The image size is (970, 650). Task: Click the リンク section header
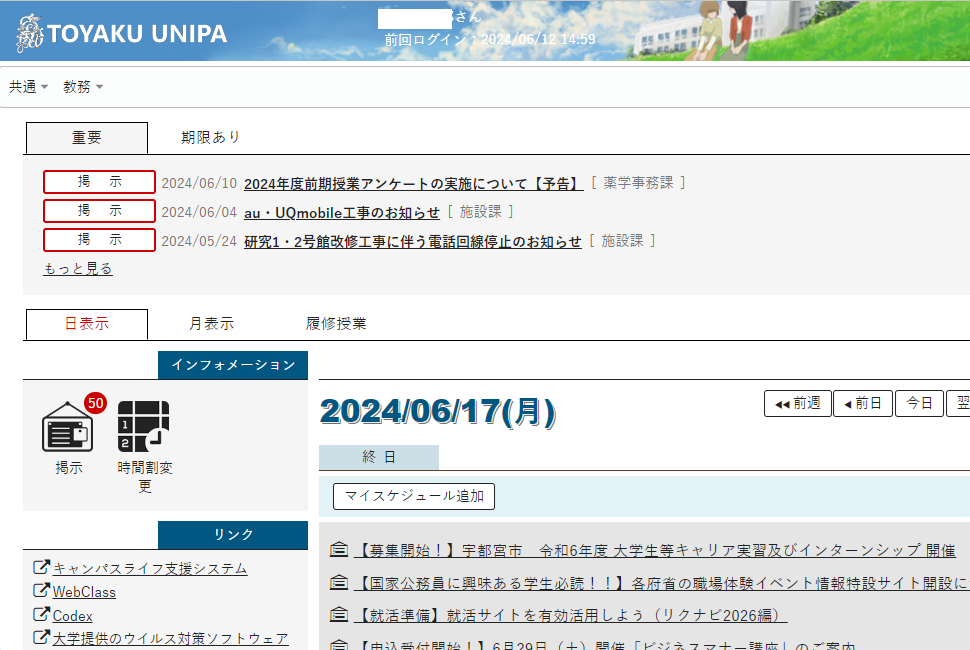tap(233, 535)
